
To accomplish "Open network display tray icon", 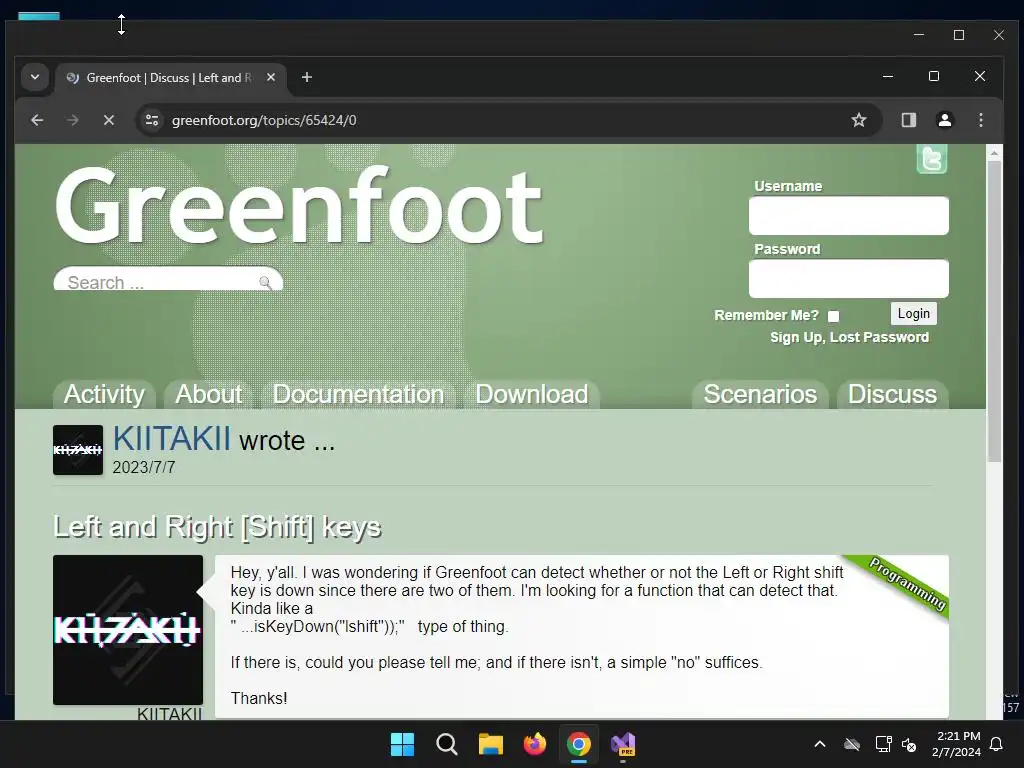I will point(883,744).
